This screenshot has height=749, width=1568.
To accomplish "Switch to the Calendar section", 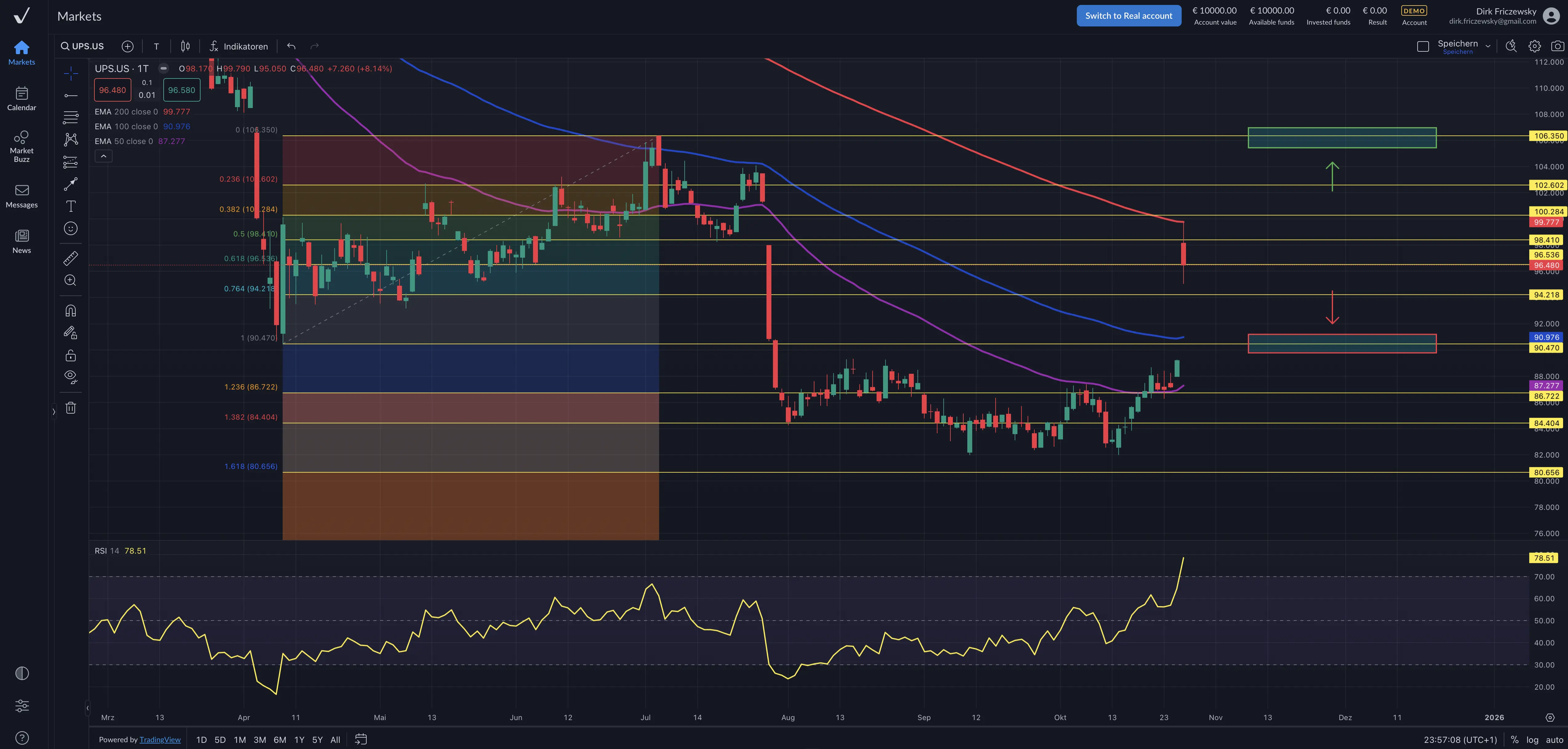I will [22, 98].
